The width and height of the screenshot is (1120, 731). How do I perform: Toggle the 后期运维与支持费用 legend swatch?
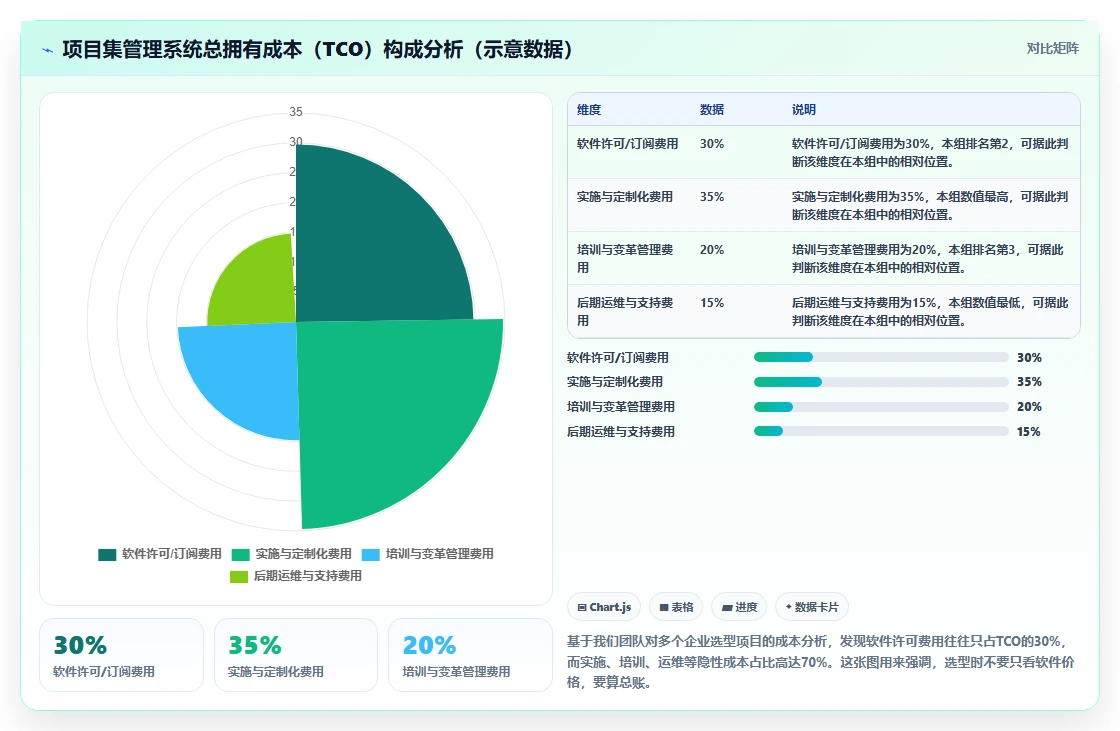pos(239,577)
